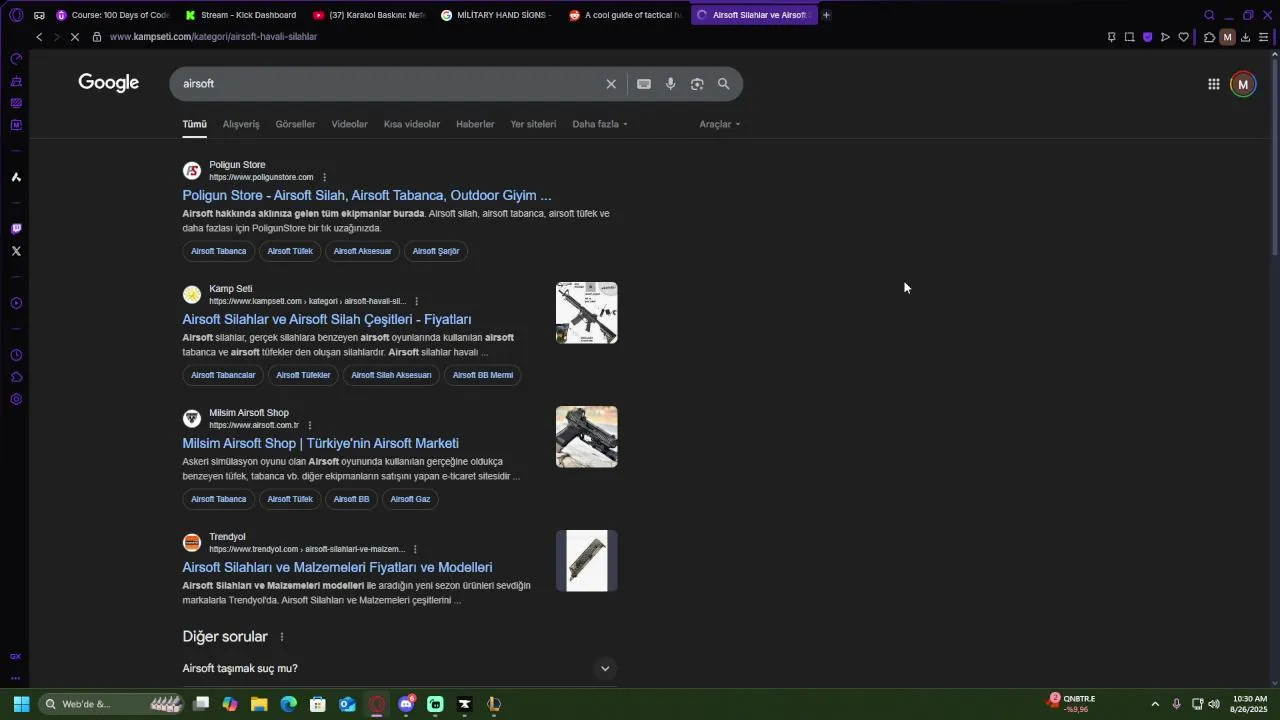This screenshot has width=1280, height=720.
Task: Open sidebar settings gear icon
Action: pos(16,399)
